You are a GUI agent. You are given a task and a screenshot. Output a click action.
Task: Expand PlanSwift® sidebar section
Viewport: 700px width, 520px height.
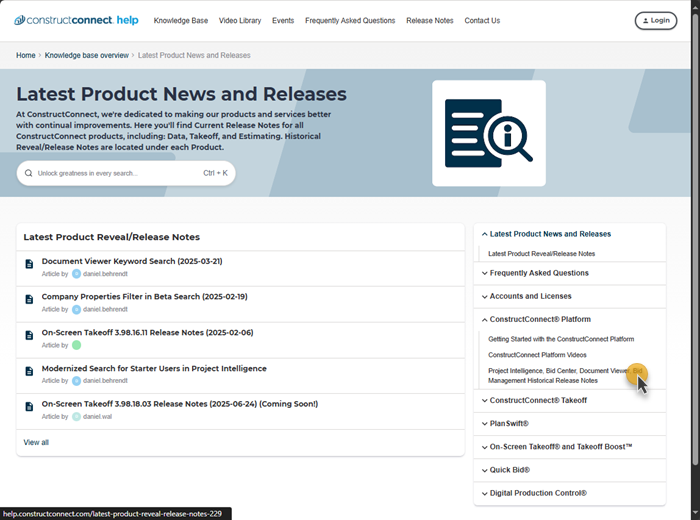484,424
